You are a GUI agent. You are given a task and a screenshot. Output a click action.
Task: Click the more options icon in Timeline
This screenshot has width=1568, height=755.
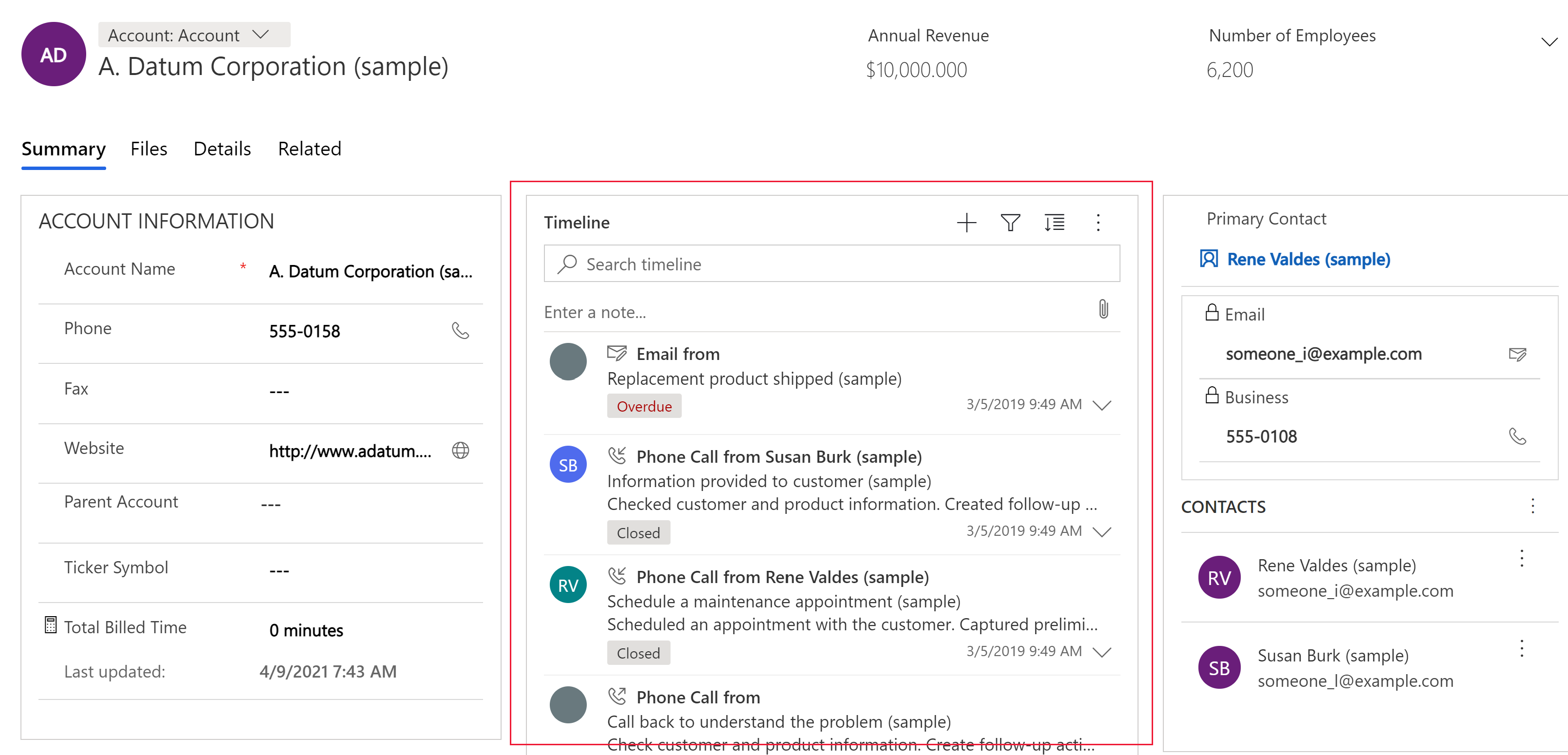coord(1098,222)
